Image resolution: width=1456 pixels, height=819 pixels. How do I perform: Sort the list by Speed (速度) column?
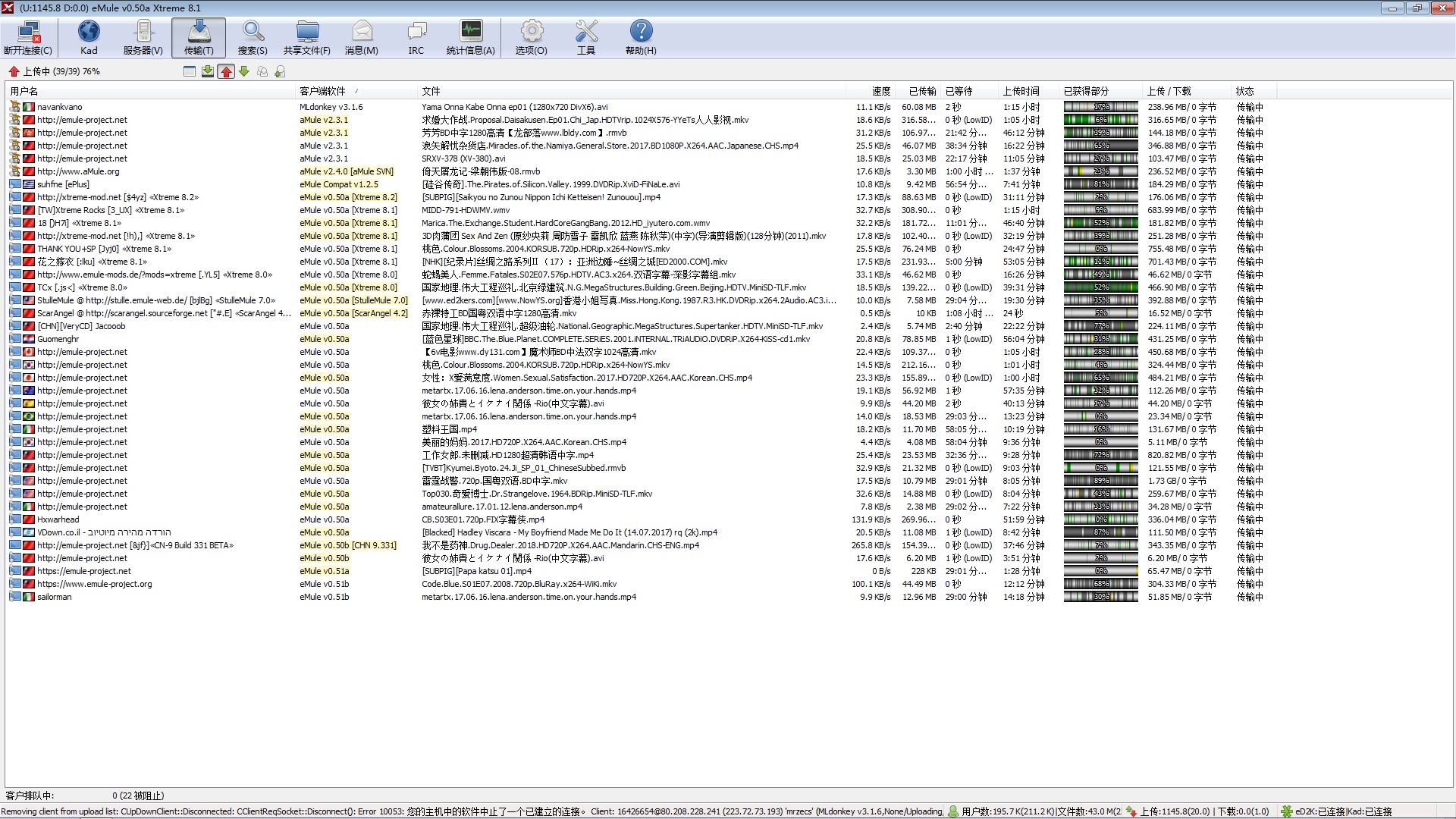tap(880, 91)
